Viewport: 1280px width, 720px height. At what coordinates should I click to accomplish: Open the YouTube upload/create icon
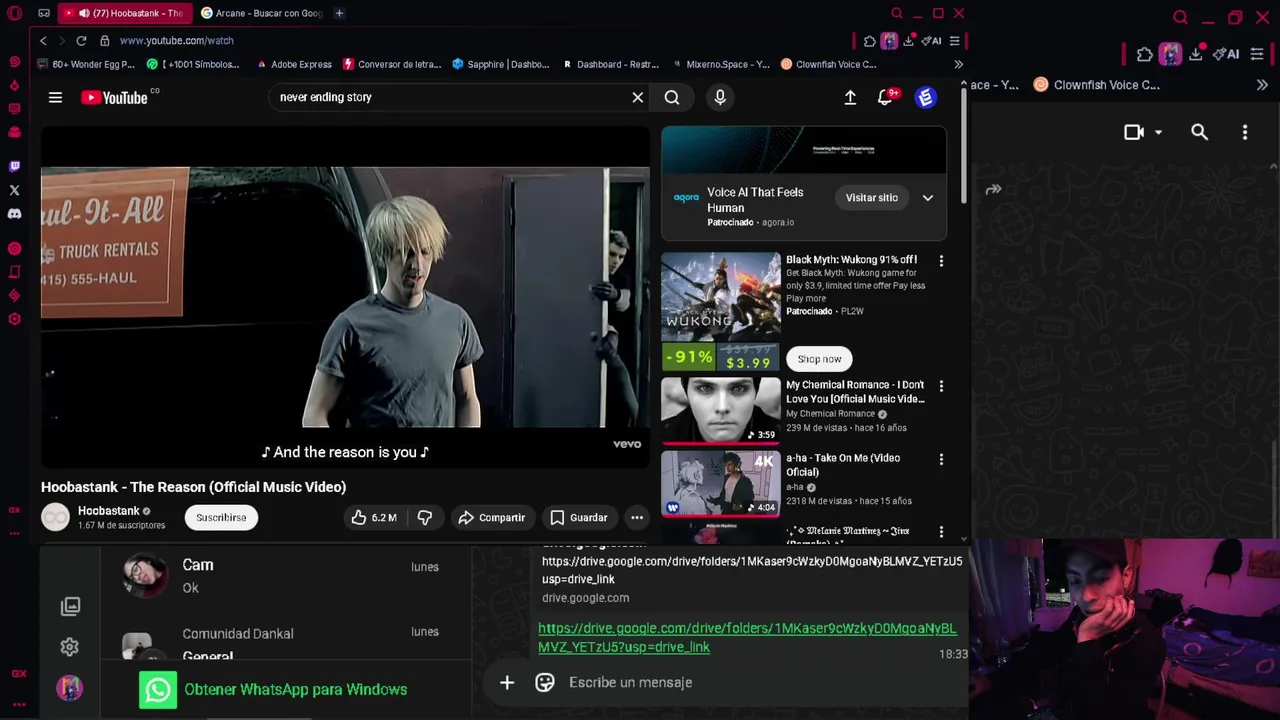[850, 97]
